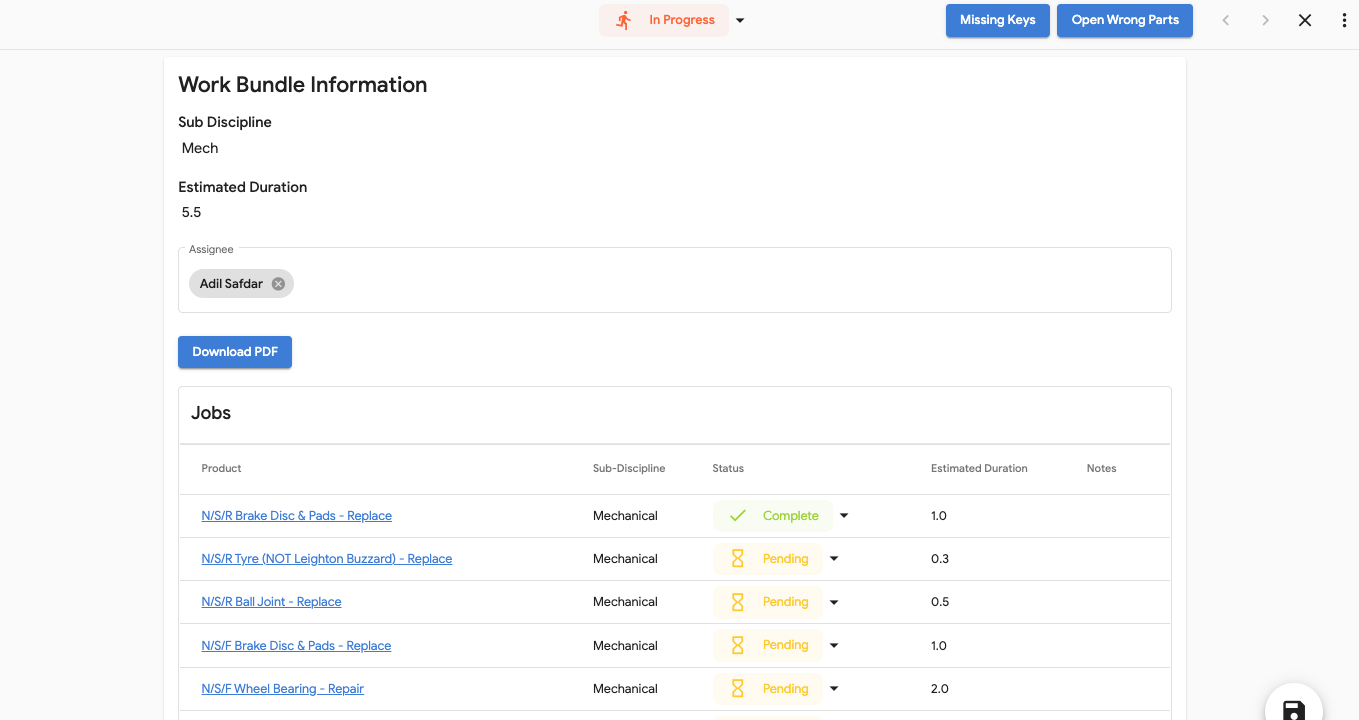Go to previous record with left chevron
This screenshot has height=720, width=1359.
pyautogui.click(x=1226, y=20)
